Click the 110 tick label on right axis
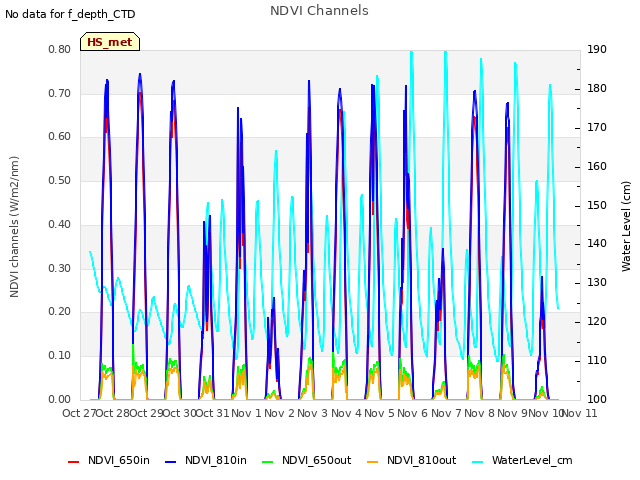Viewport: 640px width, 480px height. click(597, 360)
